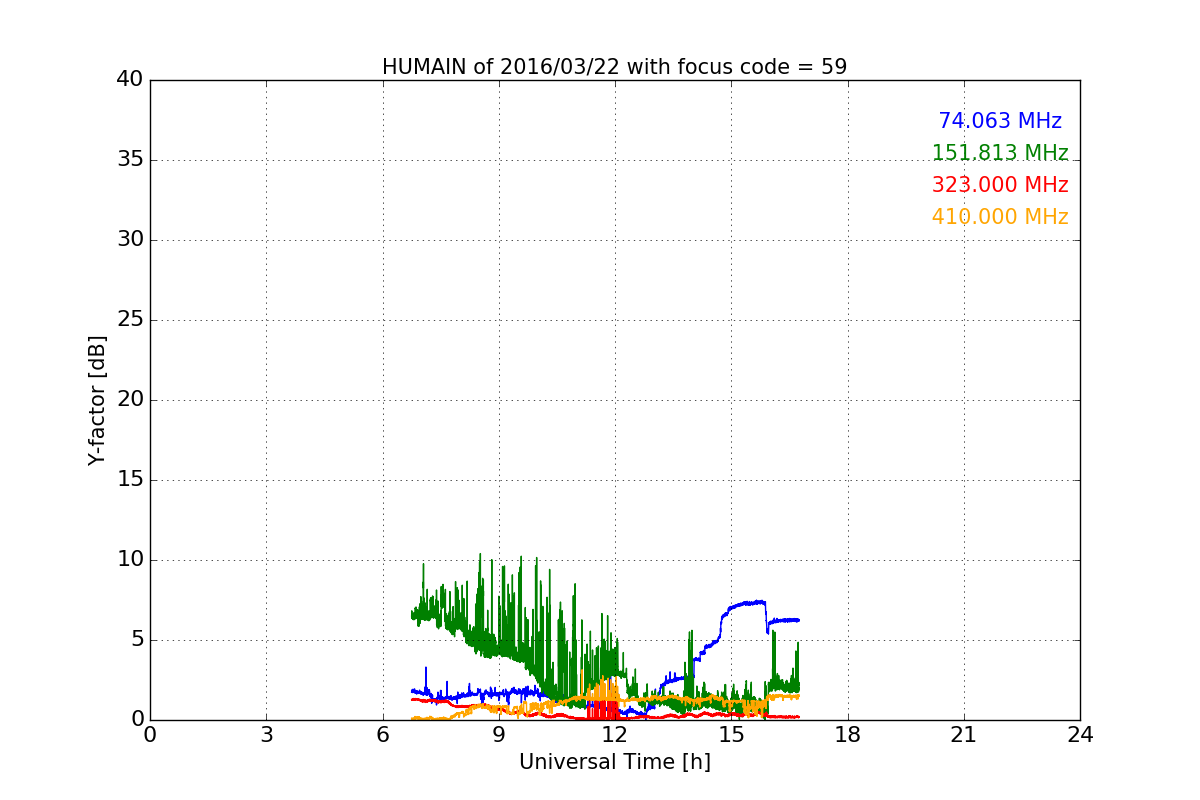1200x800 pixels.
Task: Click the y-axis tick label '35'
Action: [130, 160]
